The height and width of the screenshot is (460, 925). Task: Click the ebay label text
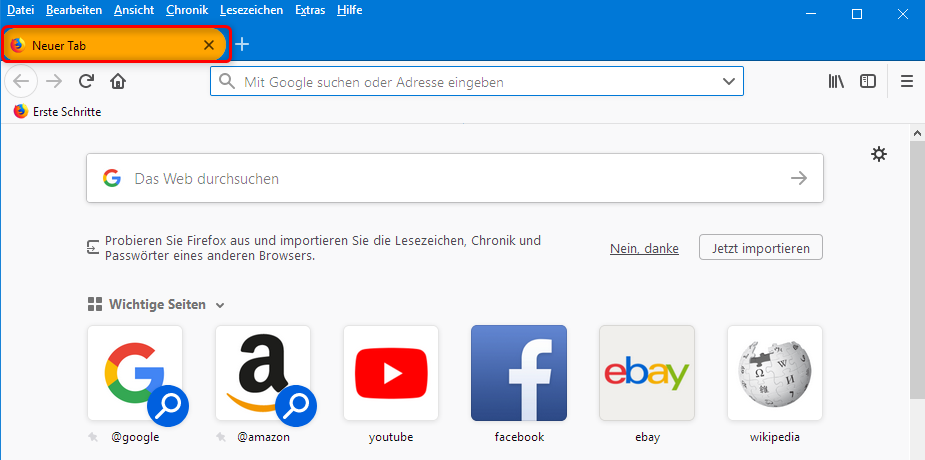[647, 437]
